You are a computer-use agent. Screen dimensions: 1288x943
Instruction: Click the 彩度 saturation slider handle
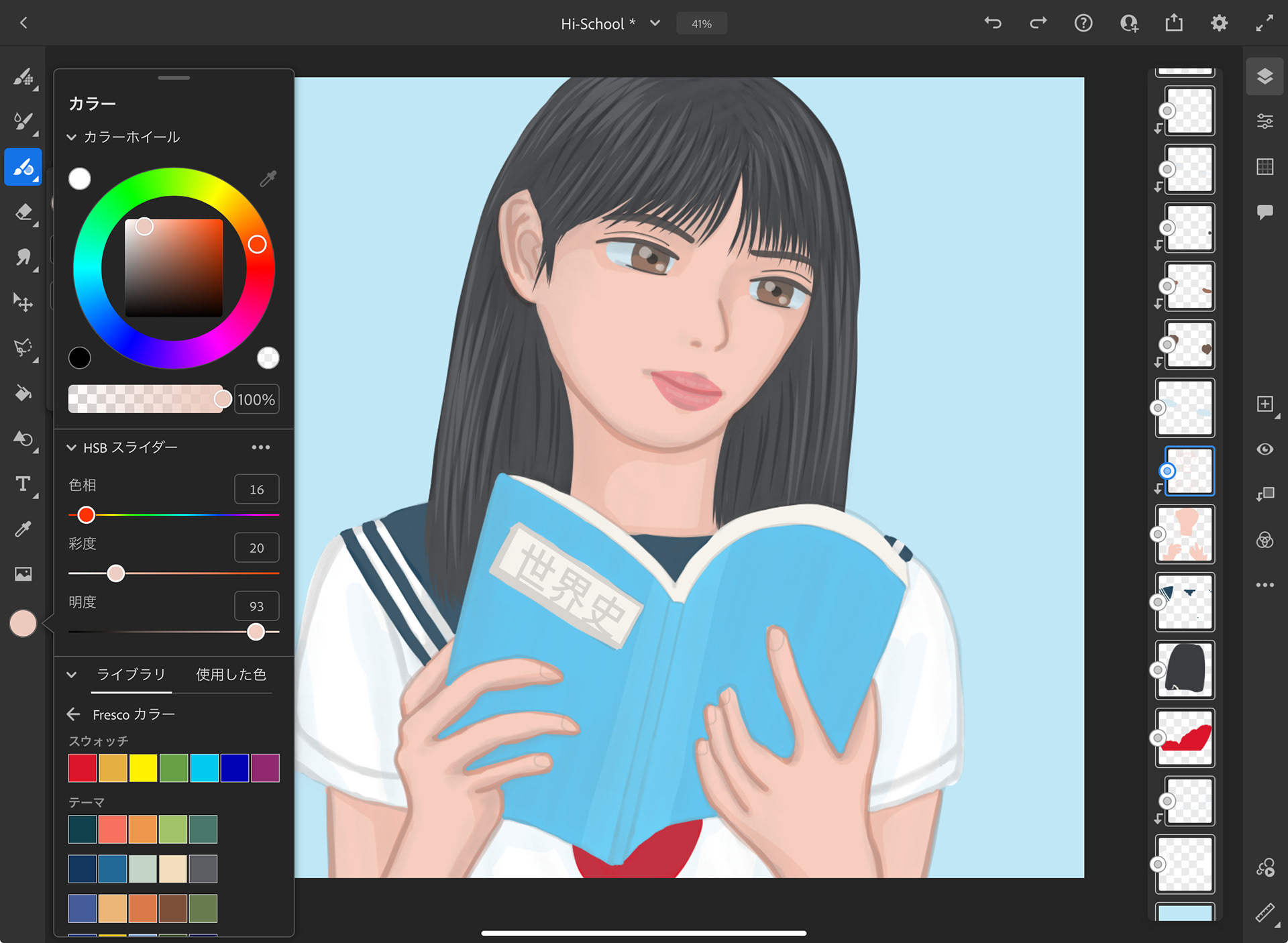click(x=116, y=573)
